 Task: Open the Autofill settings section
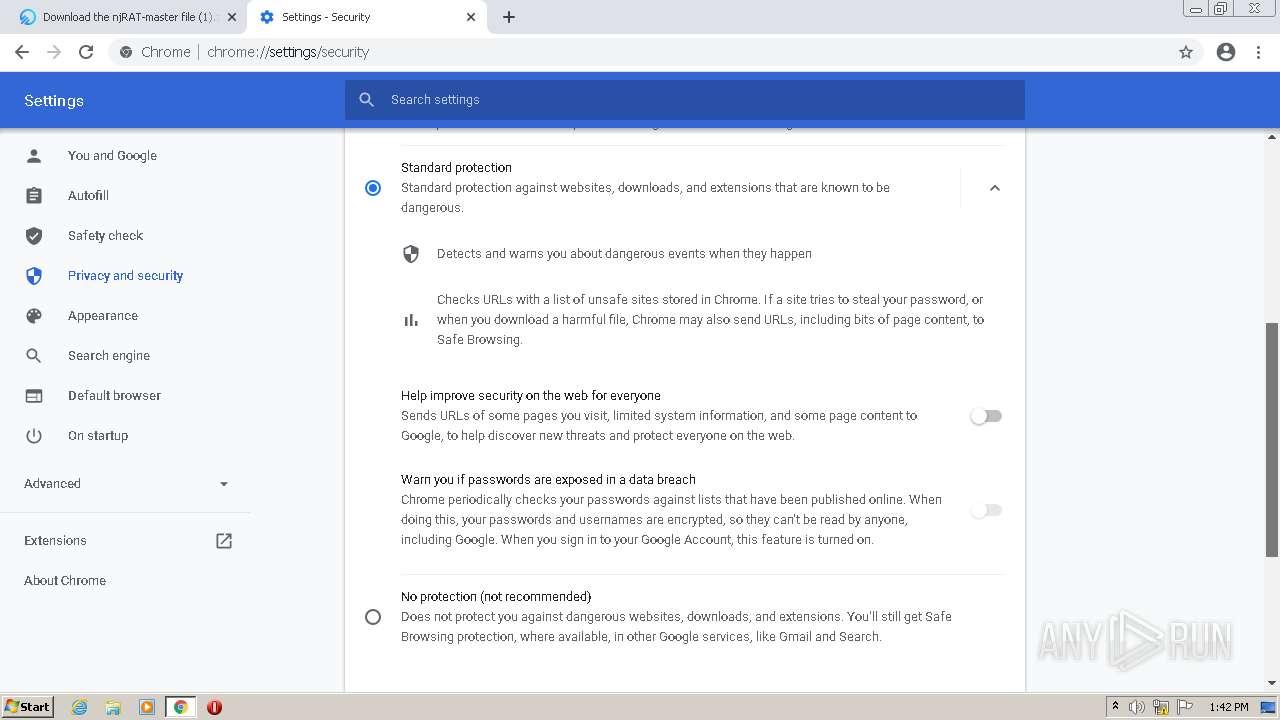point(88,195)
